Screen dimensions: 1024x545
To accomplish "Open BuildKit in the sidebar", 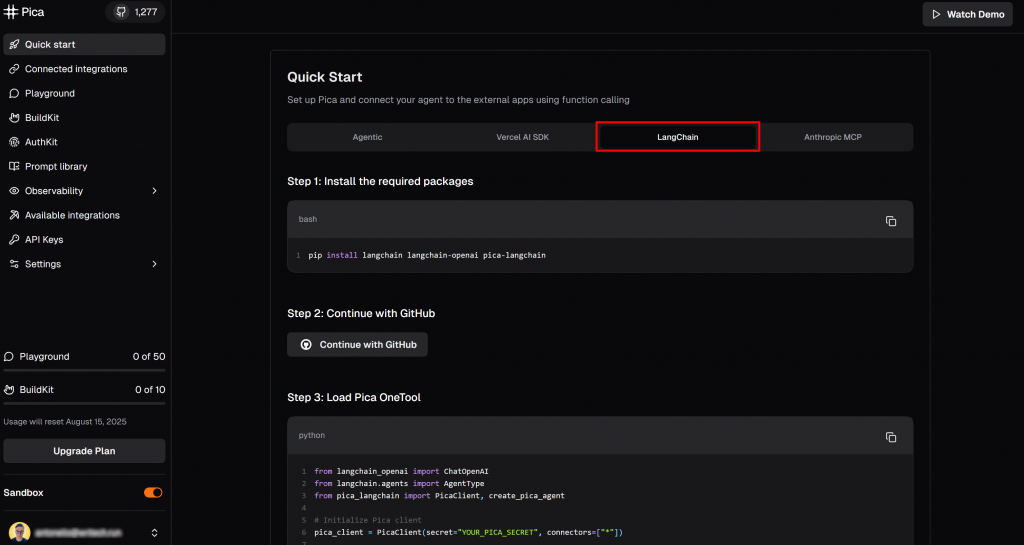I will coord(42,118).
